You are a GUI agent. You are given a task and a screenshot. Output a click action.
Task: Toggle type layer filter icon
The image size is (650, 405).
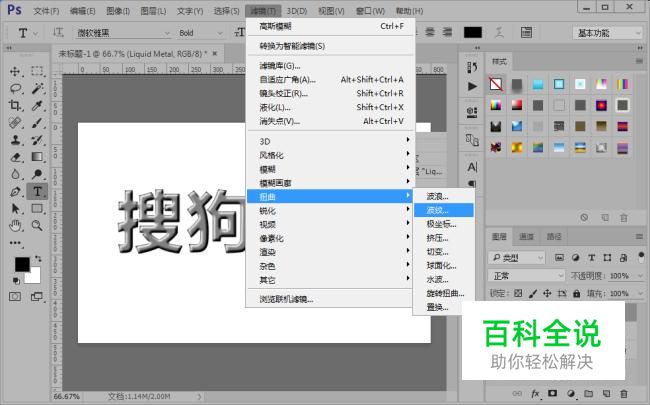click(592, 257)
